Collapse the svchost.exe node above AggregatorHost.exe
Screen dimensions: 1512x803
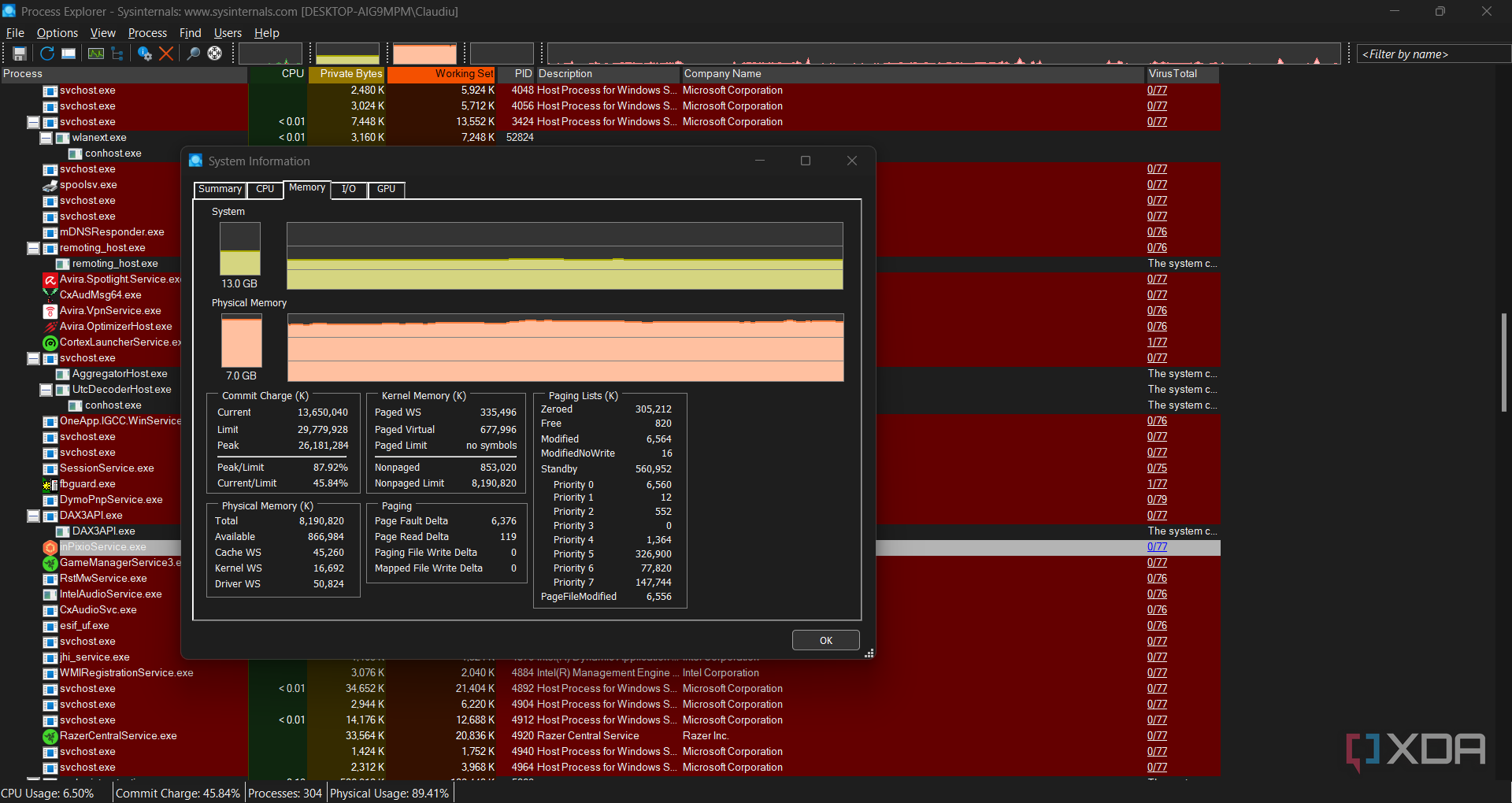(33, 358)
